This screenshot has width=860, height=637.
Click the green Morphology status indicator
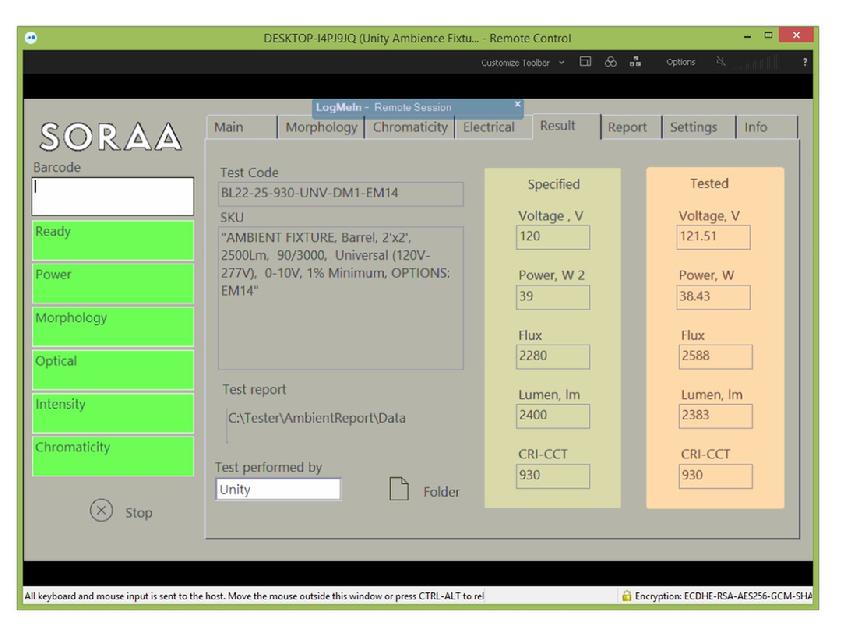[x=113, y=327]
